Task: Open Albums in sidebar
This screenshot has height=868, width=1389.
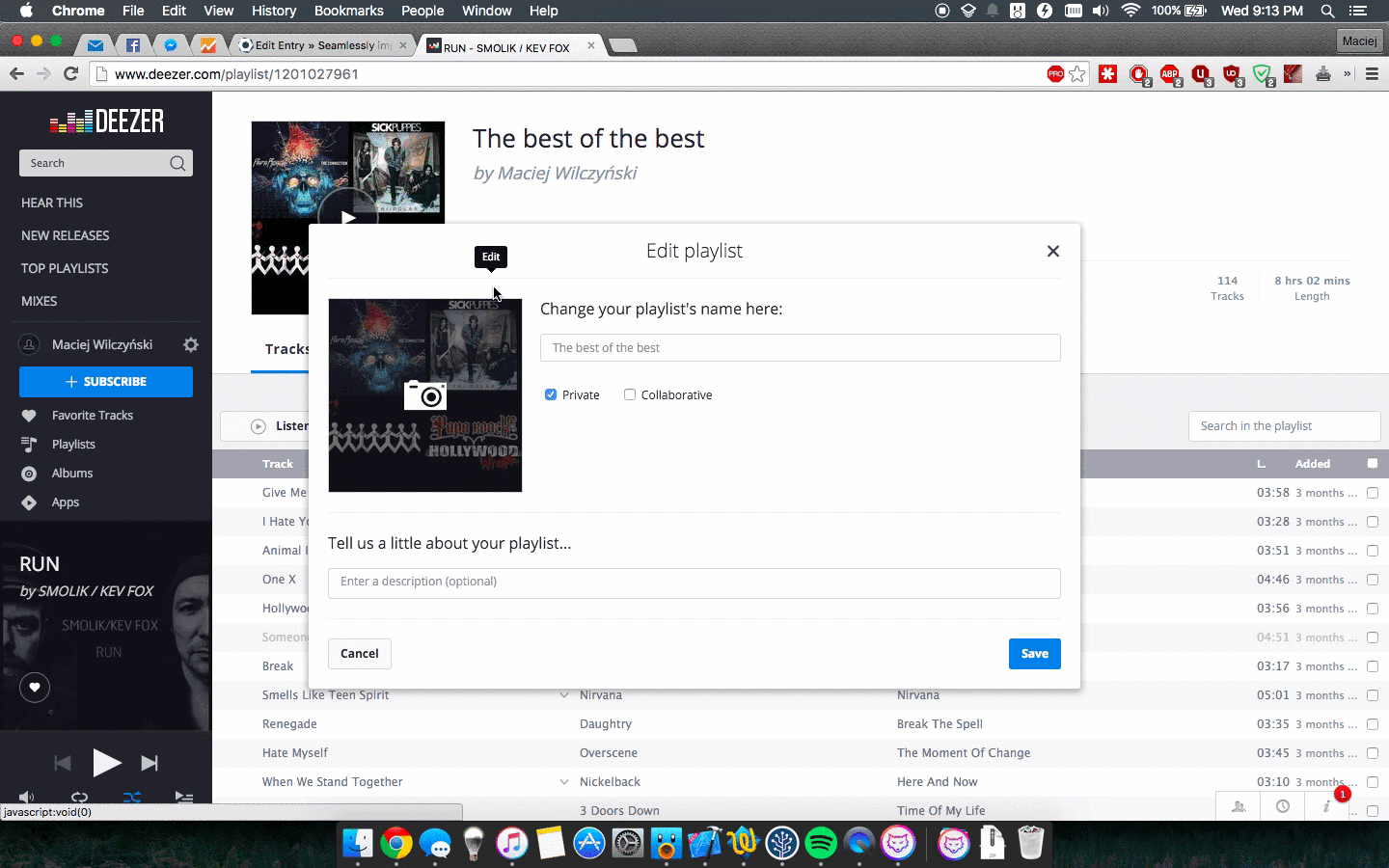Action: tap(72, 474)
